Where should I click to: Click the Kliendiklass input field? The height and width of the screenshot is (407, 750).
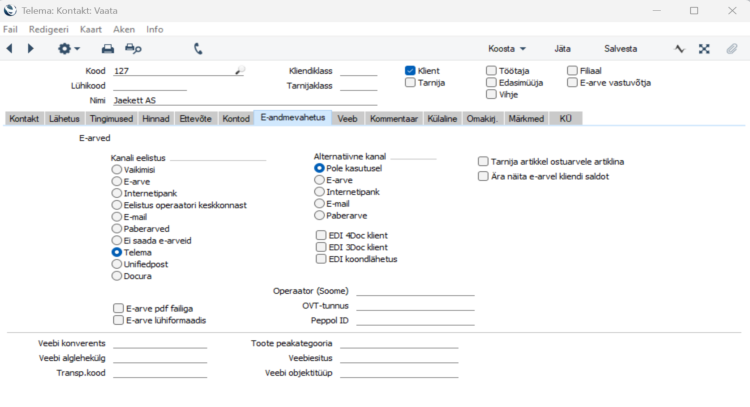tap(359, 71)
